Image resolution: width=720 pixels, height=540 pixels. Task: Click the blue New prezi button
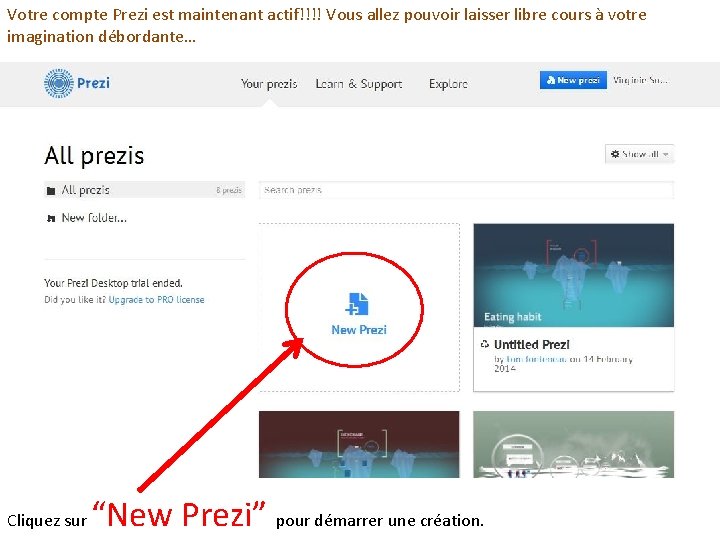573,80
